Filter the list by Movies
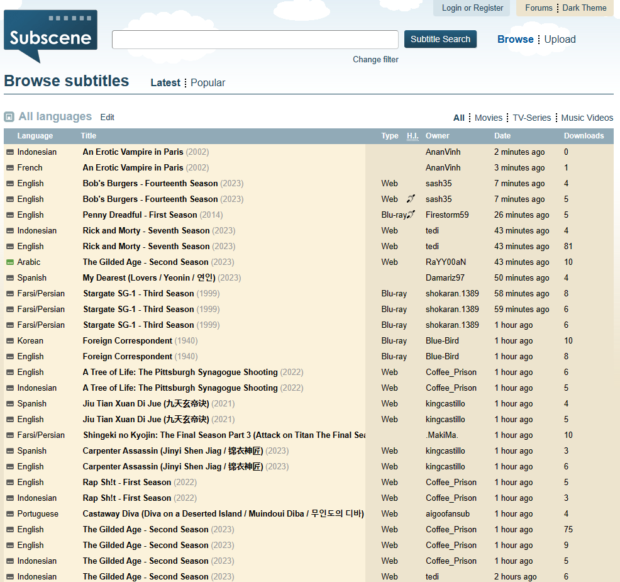Image resolution: width=620 pixels, height=582 pixels. pos(488,118)
